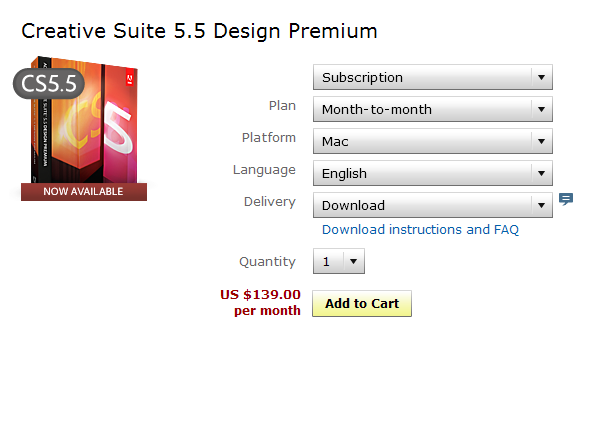Expand the Delivery dropdown showing Download
Viewport: 596px width, 428px height.
(433, 205)
